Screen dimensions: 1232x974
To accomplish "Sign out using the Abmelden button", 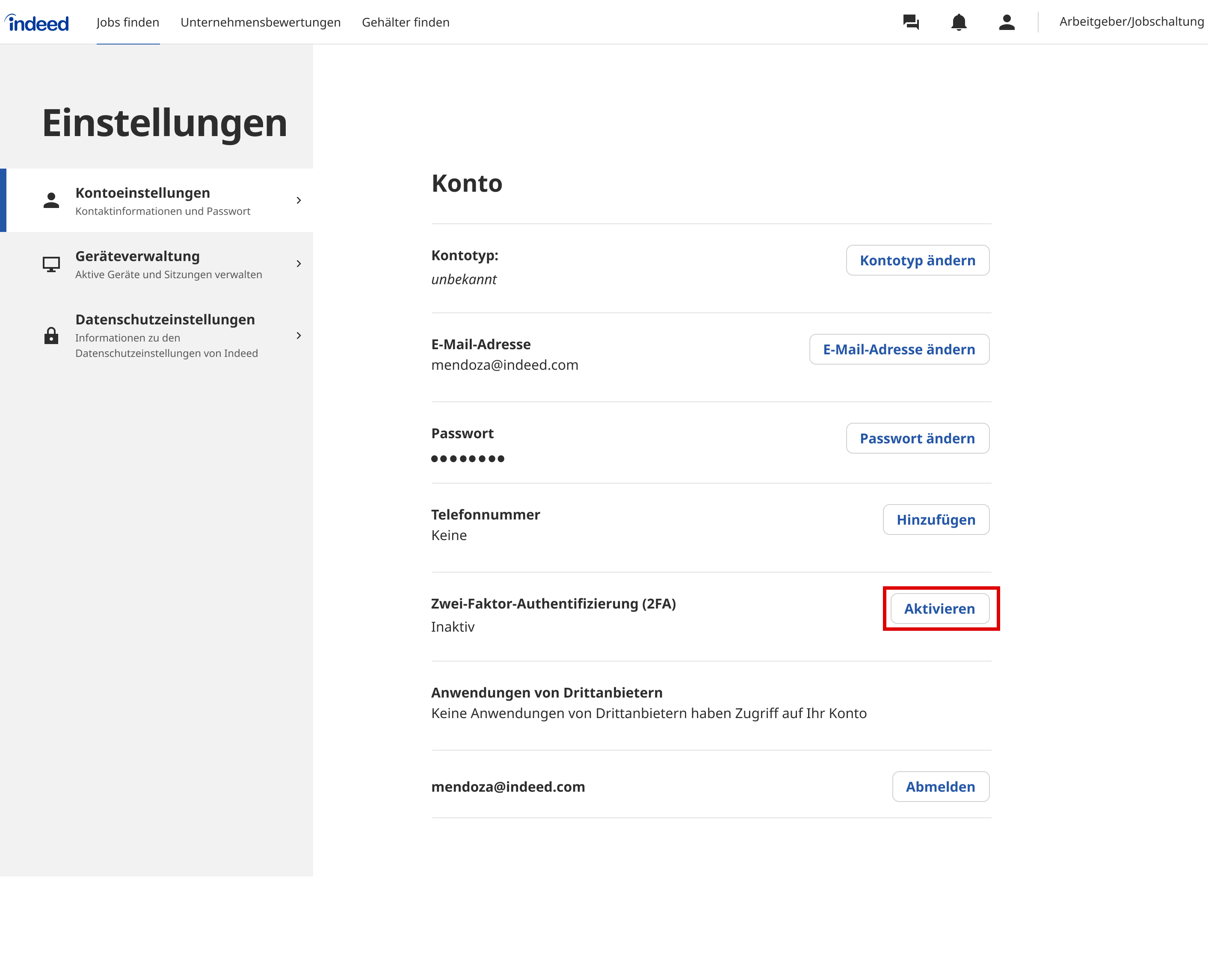I will tap(940, 787).
